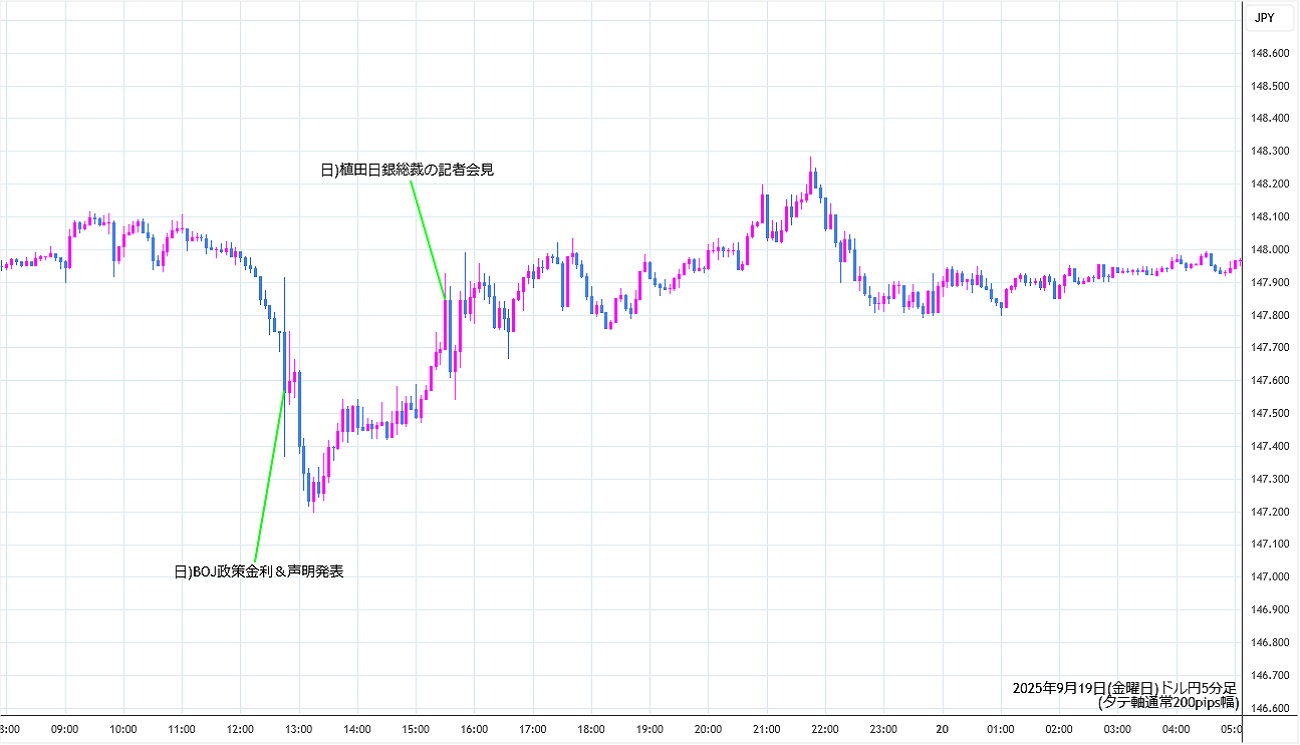
Task: Click the 11:00 time axis label
Action: (182, 729)
